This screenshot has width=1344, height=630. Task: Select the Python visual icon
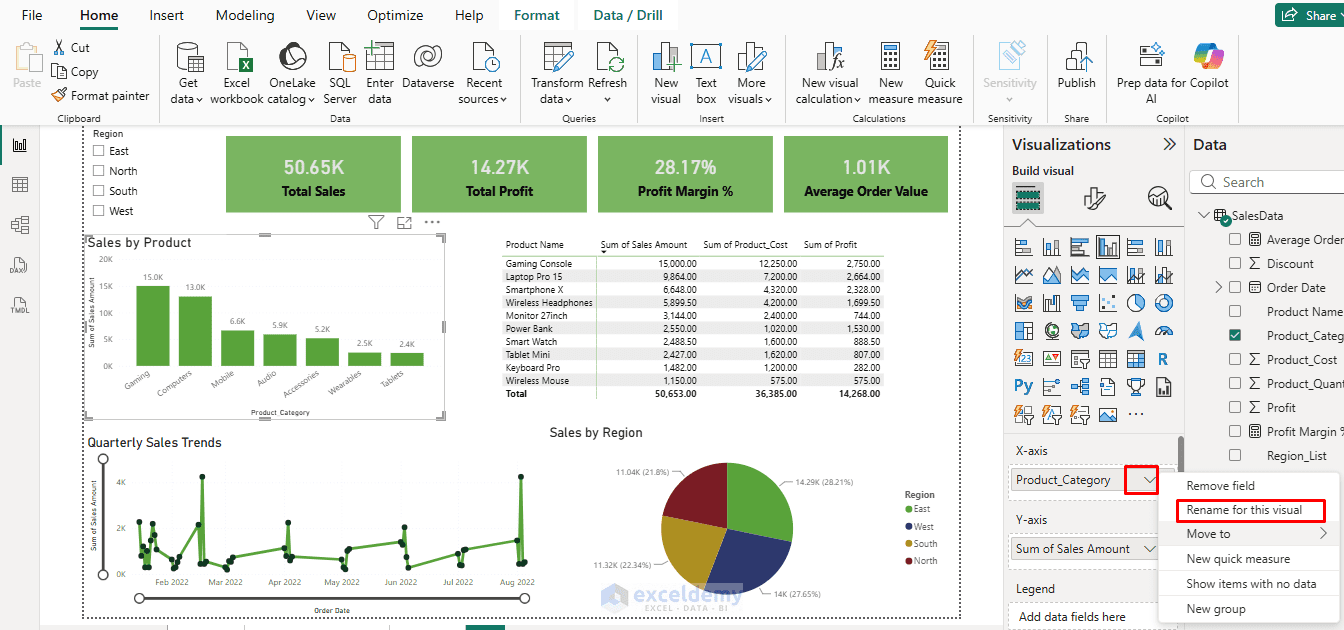click(x=1023, y=386)
